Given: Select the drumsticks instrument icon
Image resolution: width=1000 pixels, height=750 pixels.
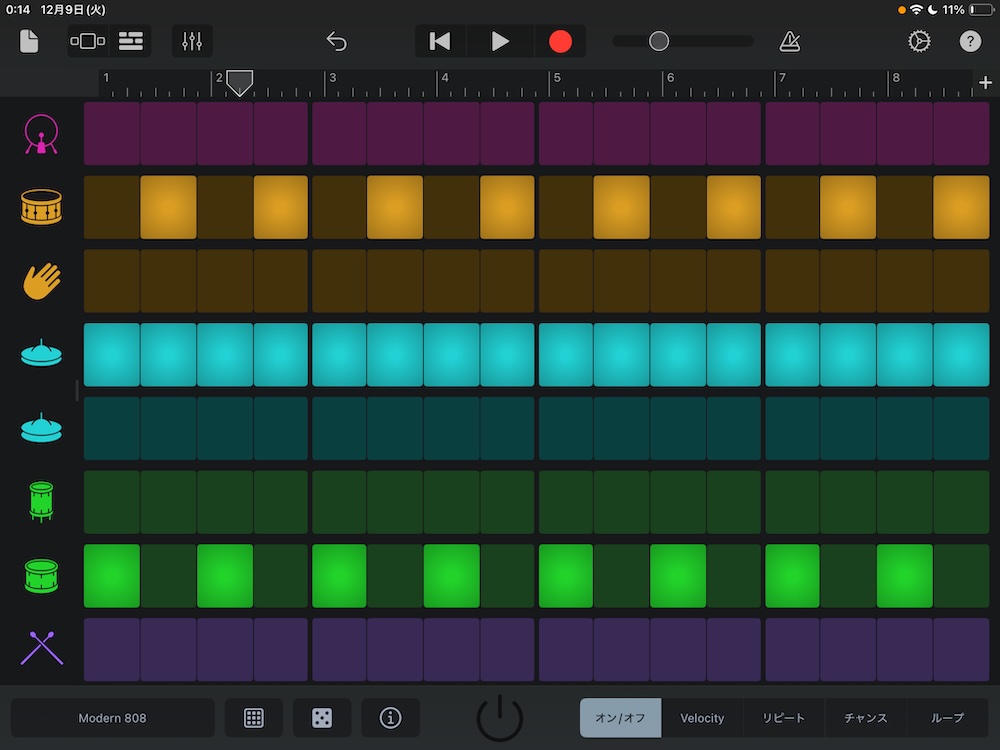Looking at the screenshot, I should click(40, 650).
